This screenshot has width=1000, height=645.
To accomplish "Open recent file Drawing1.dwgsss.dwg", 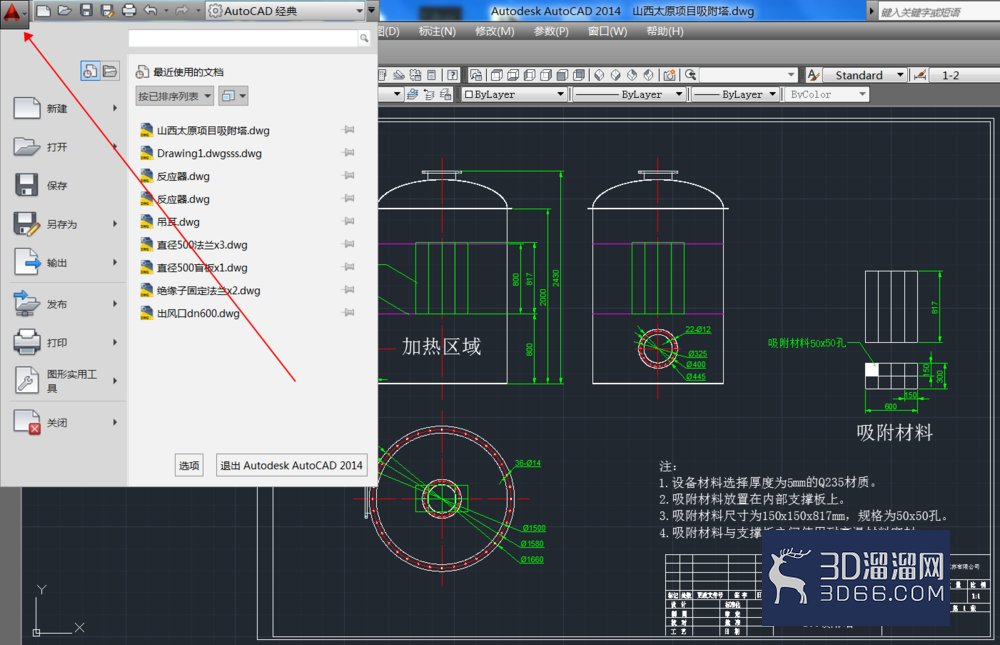I will (209, 153).
